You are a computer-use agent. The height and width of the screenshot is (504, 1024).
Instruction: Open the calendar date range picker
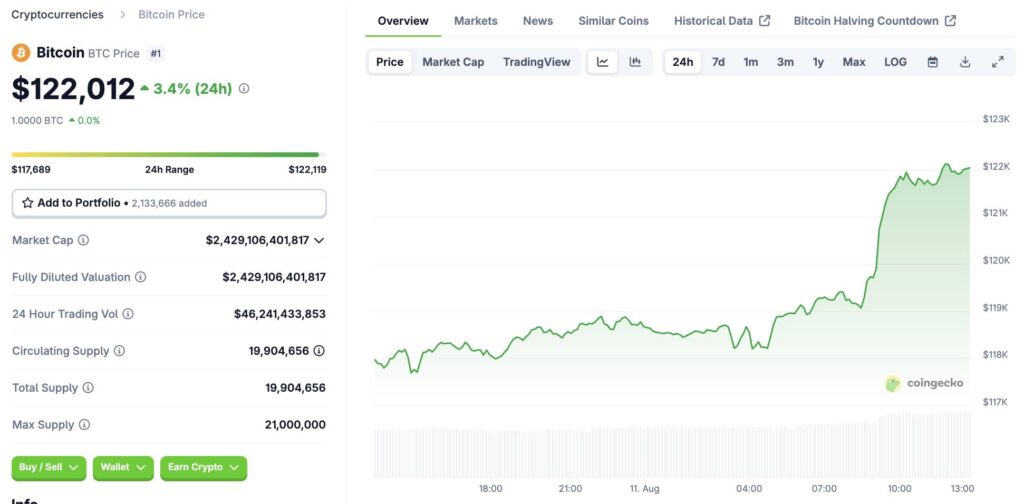click(x=933, y=62)
